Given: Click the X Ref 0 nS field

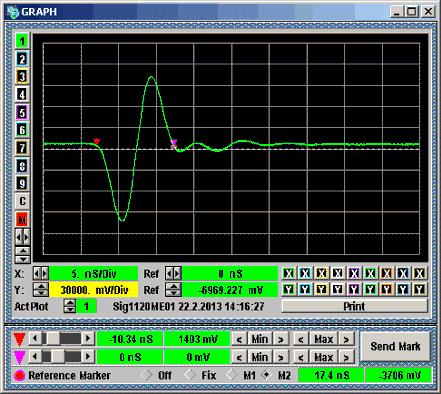Looking at the screenshot, I should pos(230,274).
